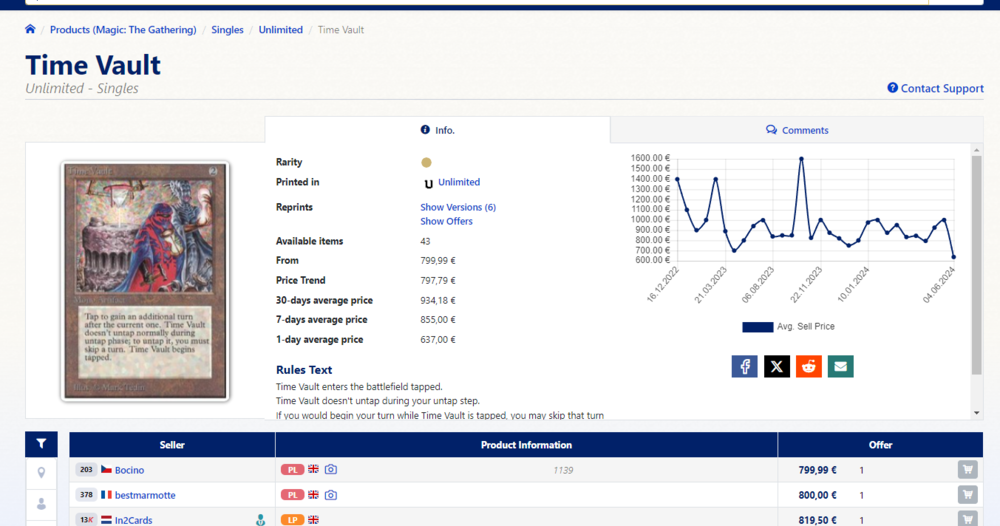1000x526 pixels.
Task: Share the card on X
Action: click(777, 366)
